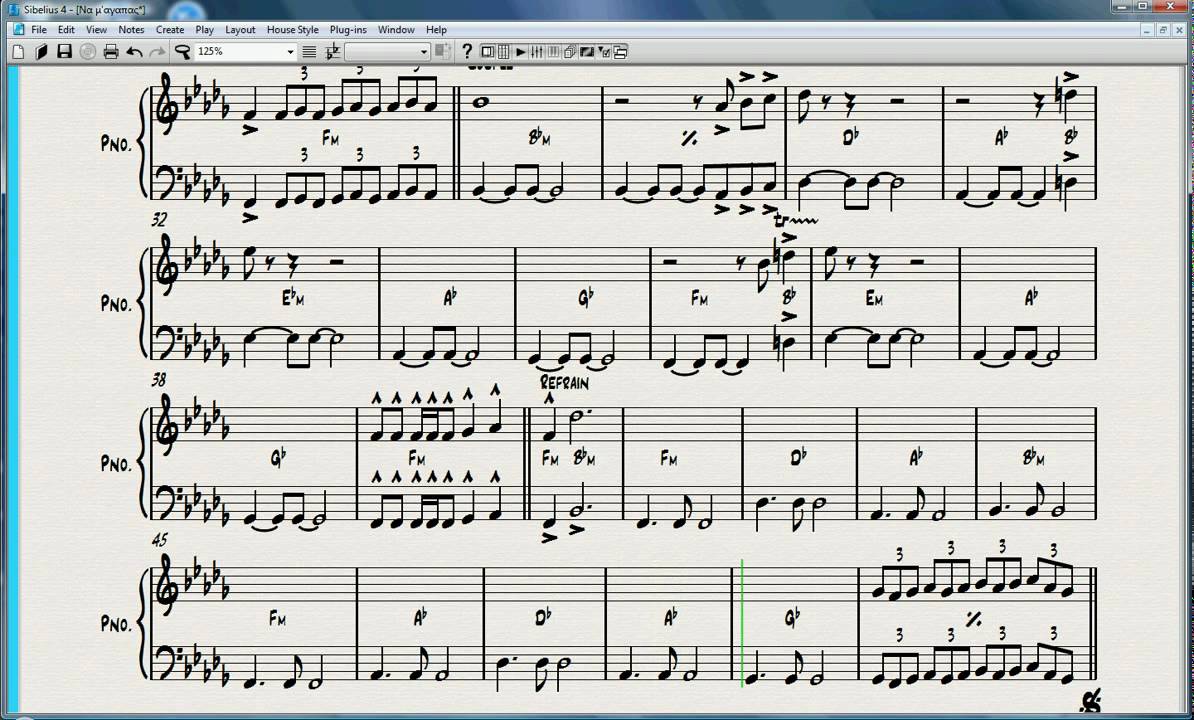1194x720 pixels.
Task: Open the Layout menu
Action: [240, 30]
